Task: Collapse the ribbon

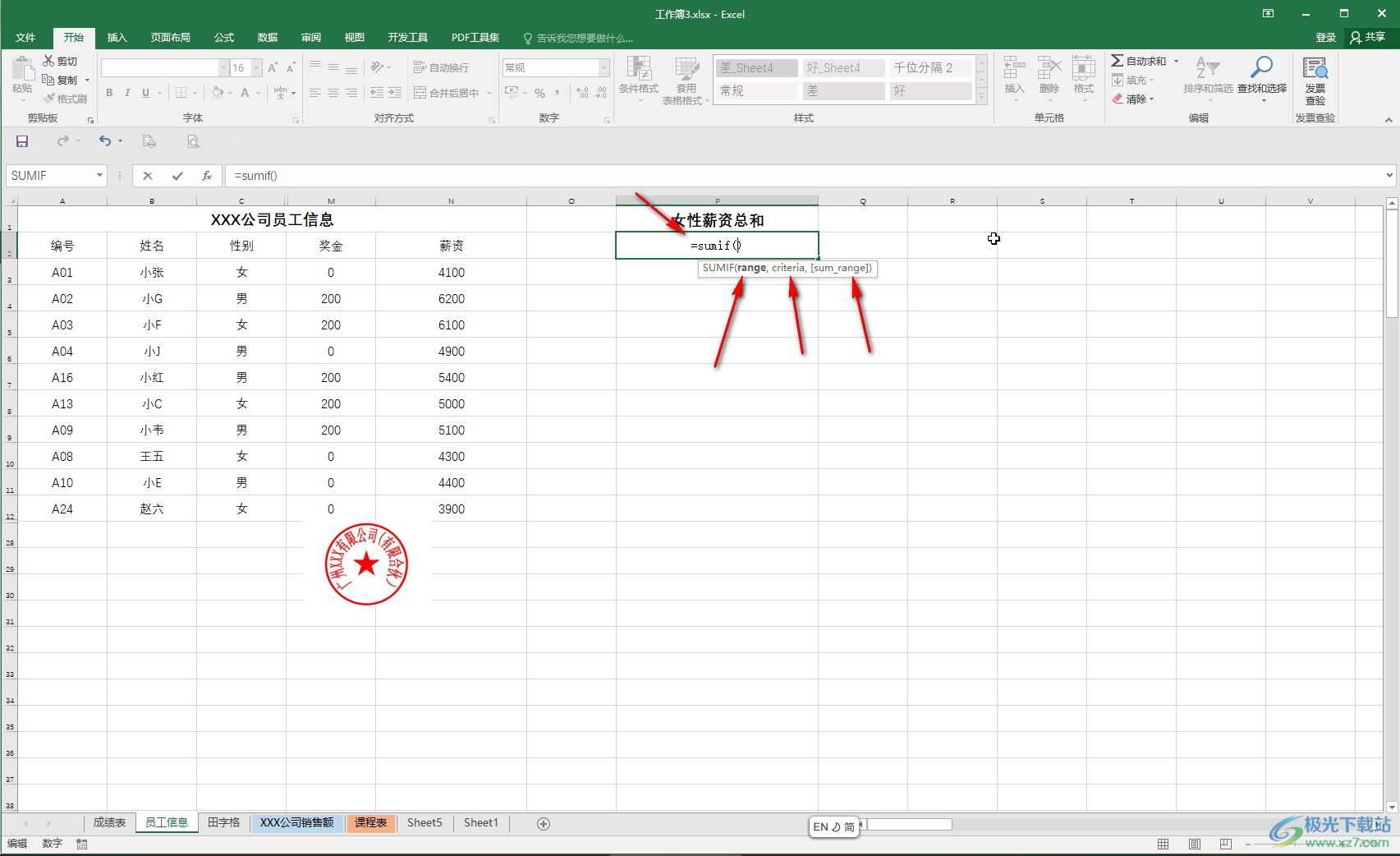Action: click(1389, 120)
